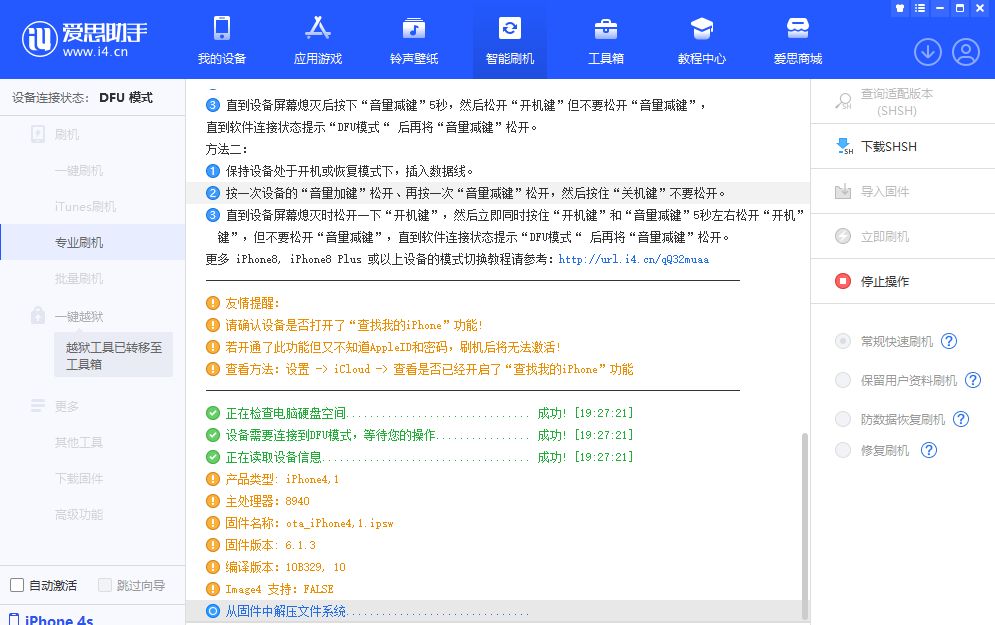Click 主处理器: 8940 log line
Viewport: 995px width, 625px height.
coord(267,501)
